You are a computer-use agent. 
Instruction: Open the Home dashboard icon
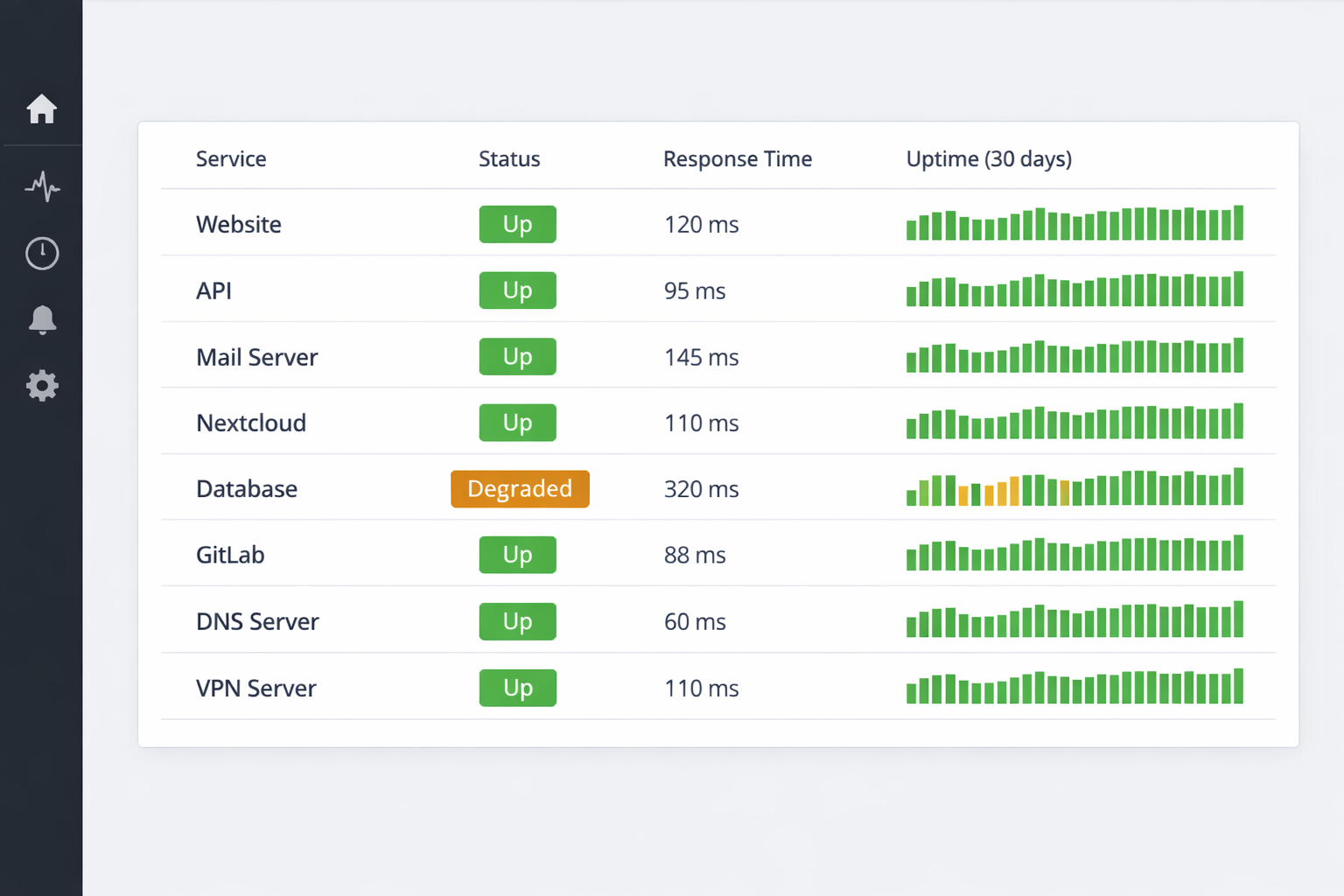[41, 109]
